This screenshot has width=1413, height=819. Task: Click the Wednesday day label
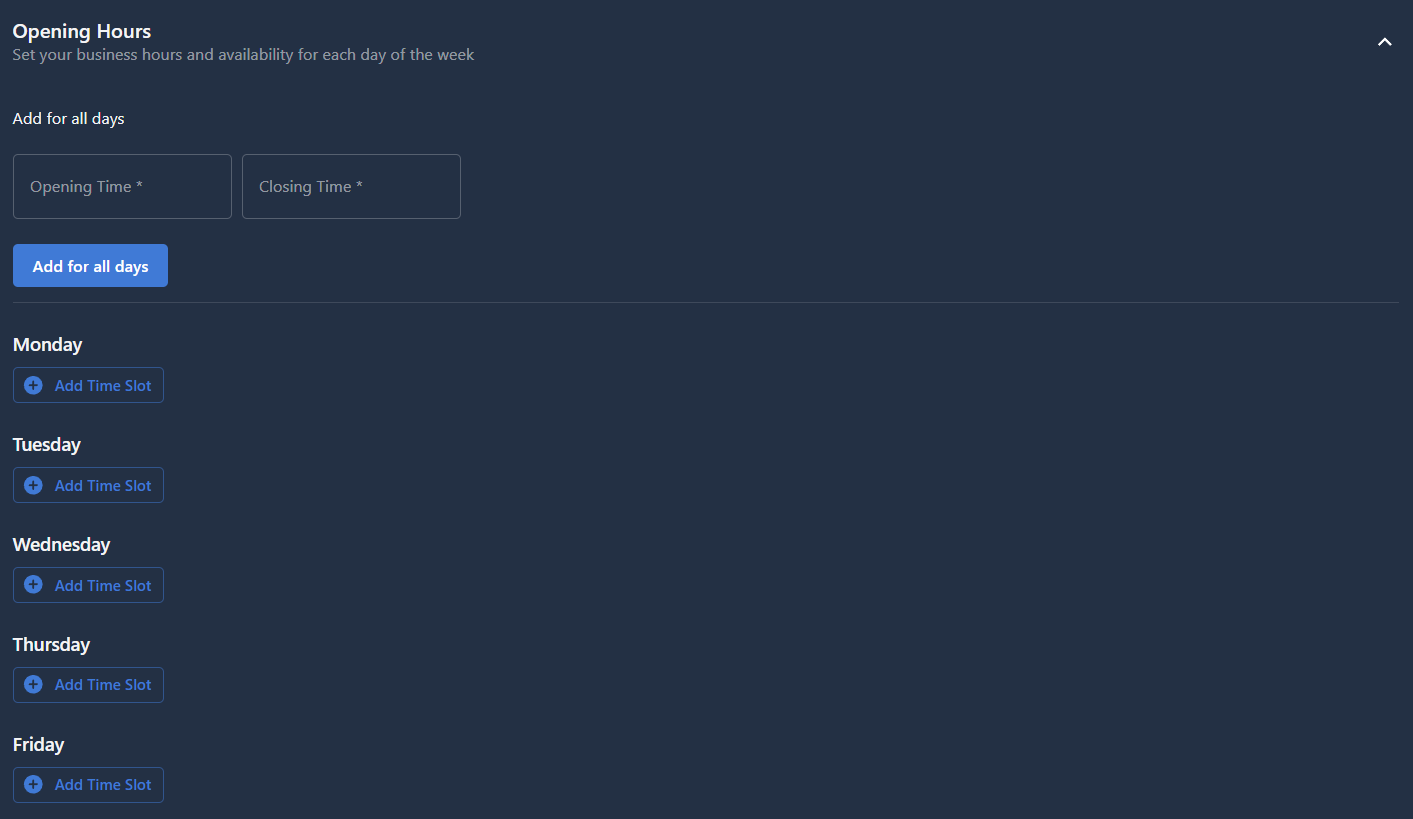(61, 545)
